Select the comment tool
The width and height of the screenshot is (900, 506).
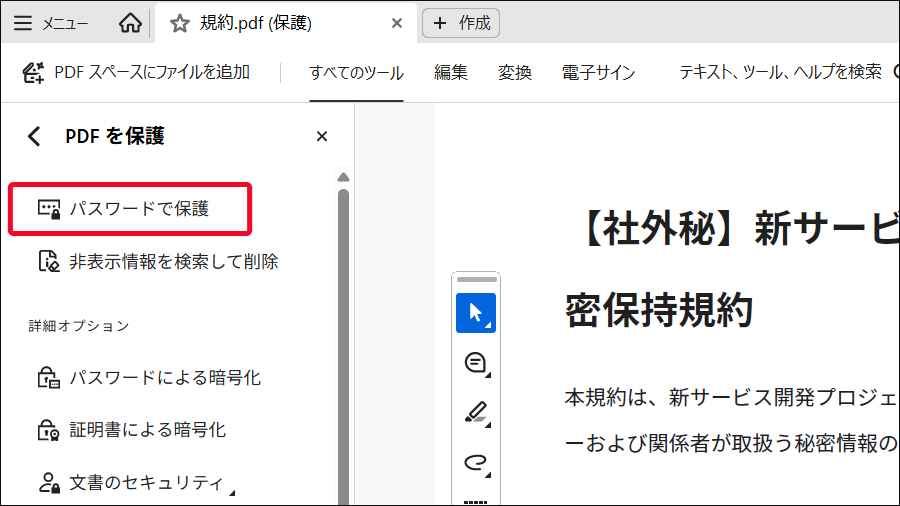476,363
